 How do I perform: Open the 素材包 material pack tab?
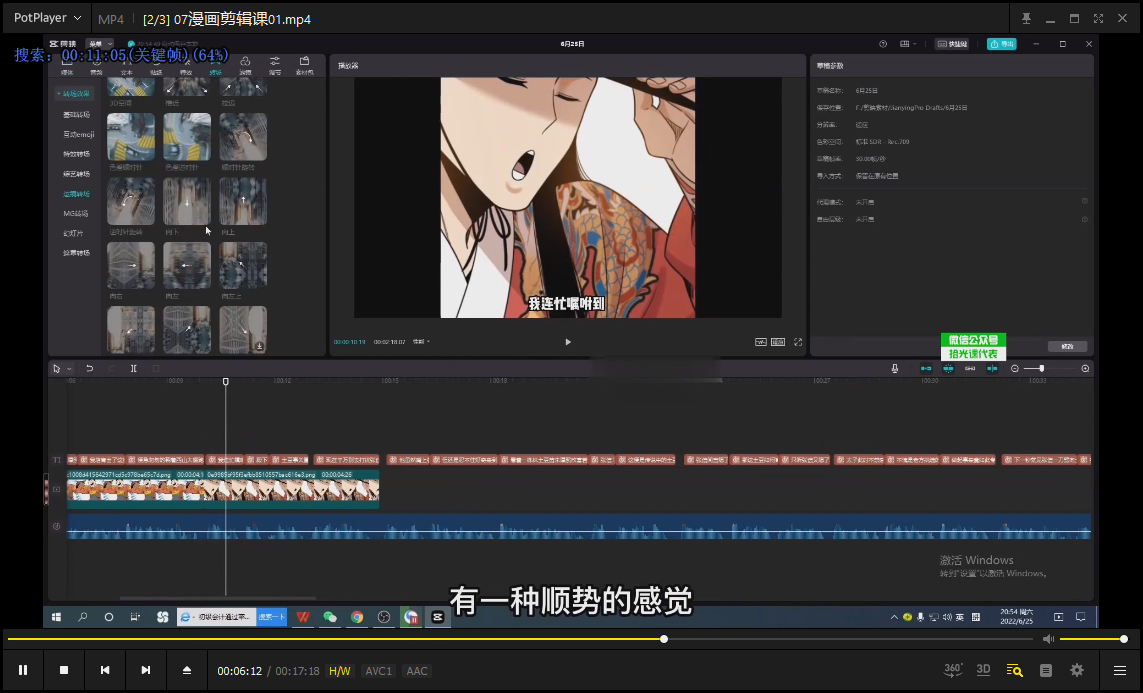305,65
